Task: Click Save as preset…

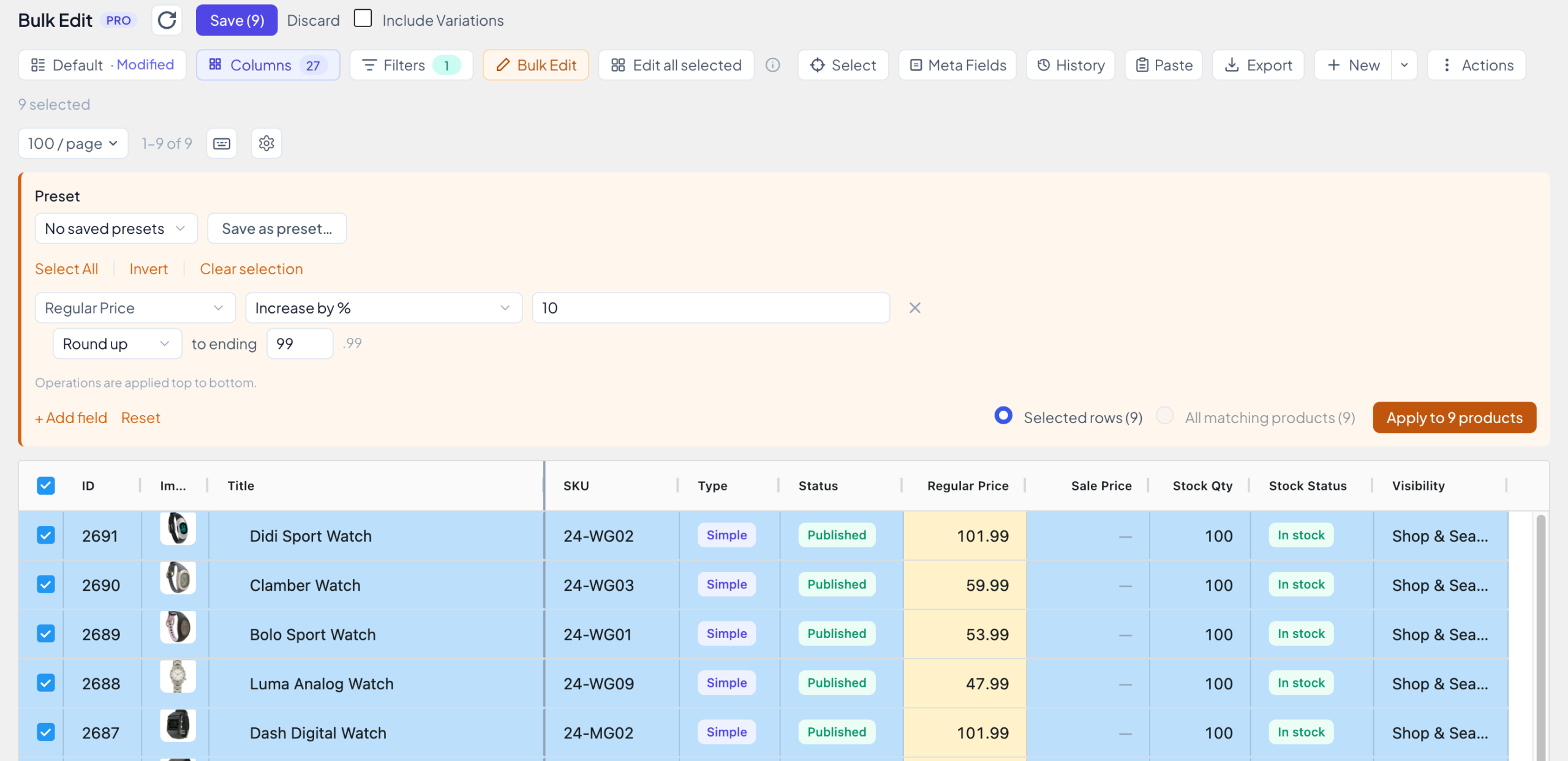Action: coord(277,228)
